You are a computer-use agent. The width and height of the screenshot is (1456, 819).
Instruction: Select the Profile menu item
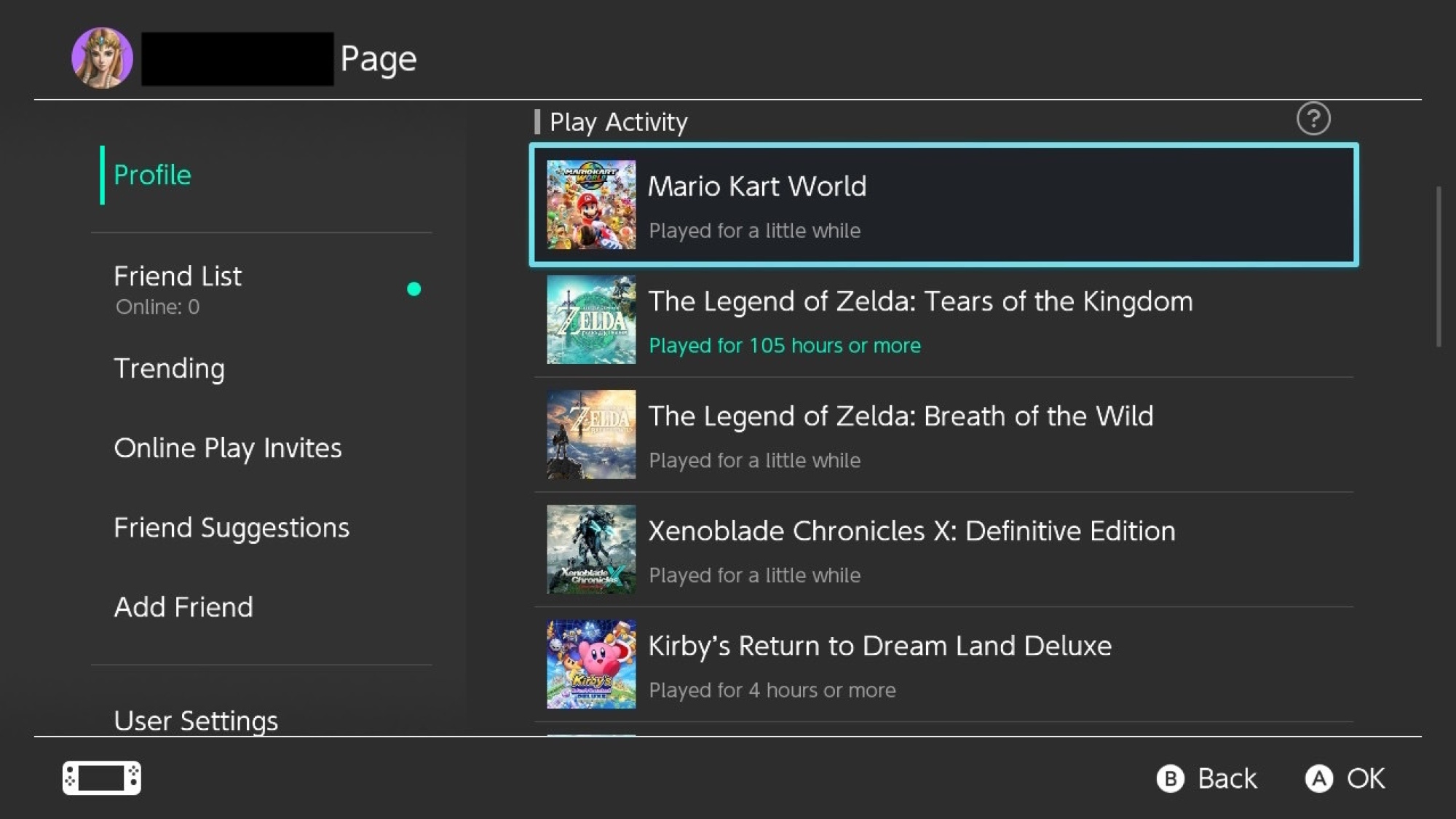coord(152,175)
